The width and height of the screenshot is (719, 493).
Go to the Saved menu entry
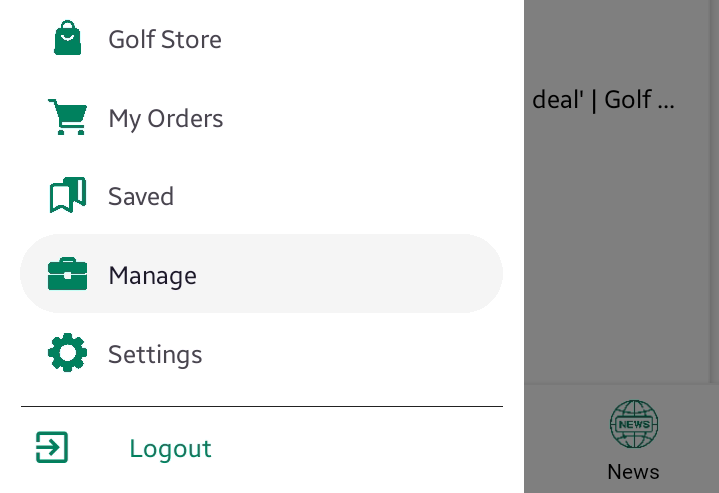[x=141, y=197]
